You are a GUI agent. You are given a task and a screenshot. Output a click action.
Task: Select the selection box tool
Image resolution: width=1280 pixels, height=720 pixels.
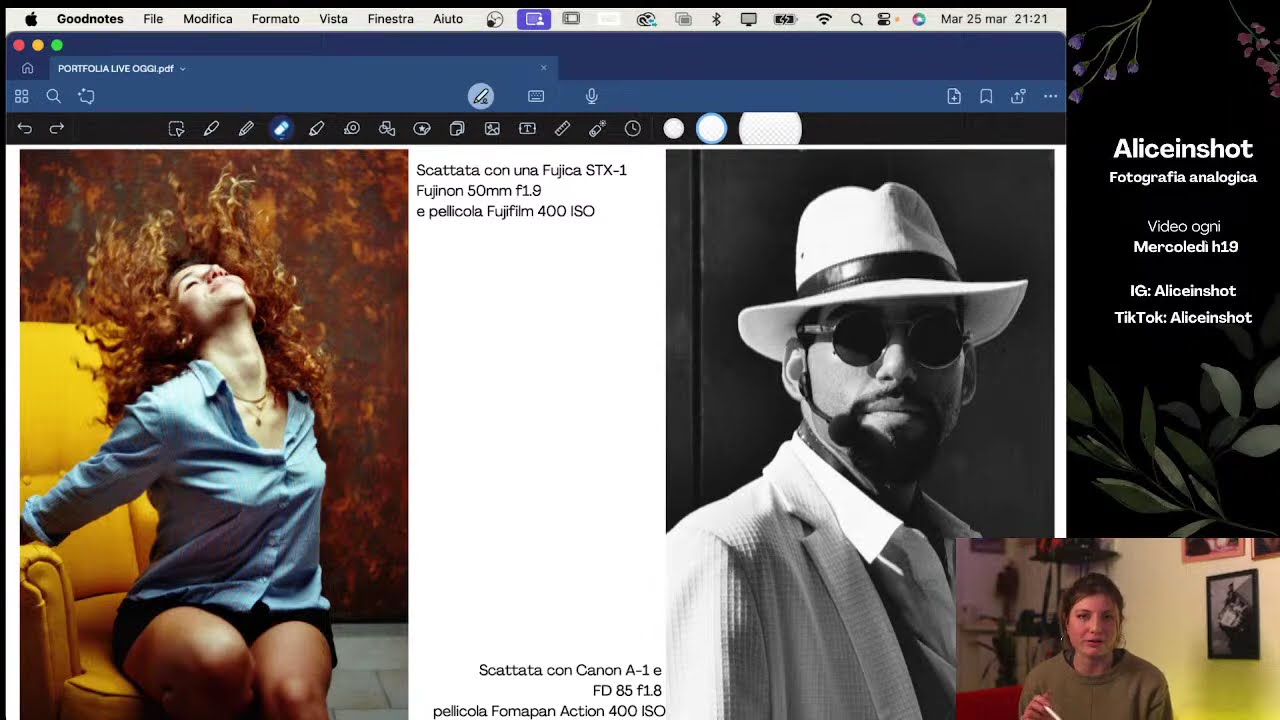click(176, 128)
